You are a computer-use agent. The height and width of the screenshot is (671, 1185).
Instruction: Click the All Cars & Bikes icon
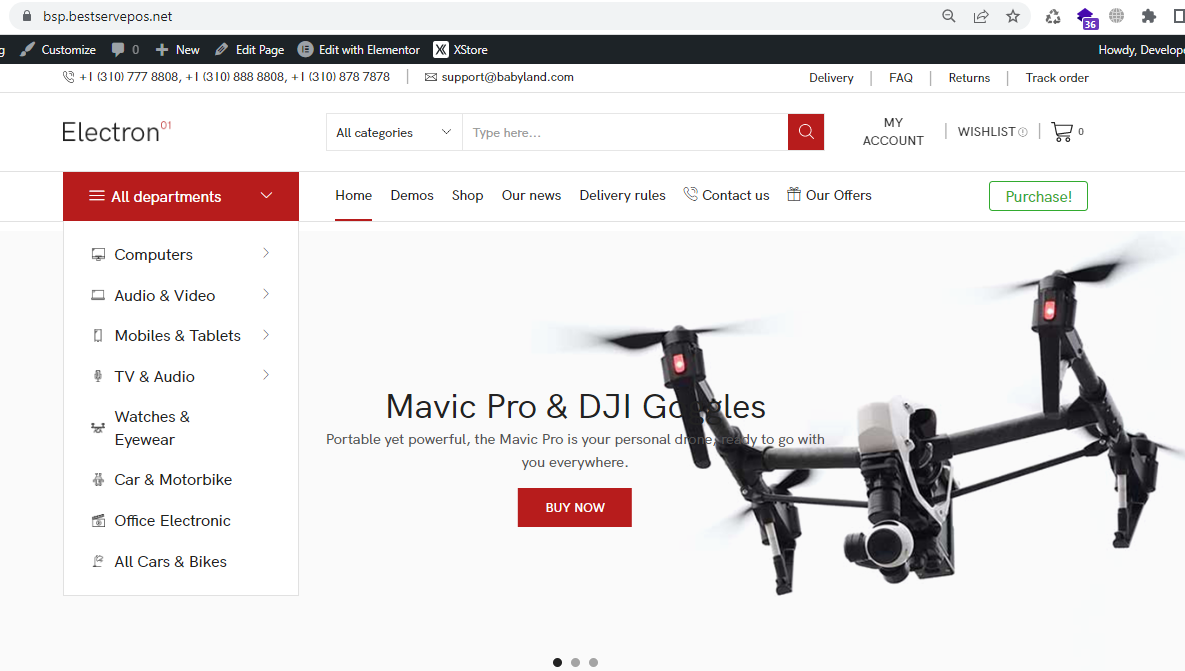[x=97, y=561]
